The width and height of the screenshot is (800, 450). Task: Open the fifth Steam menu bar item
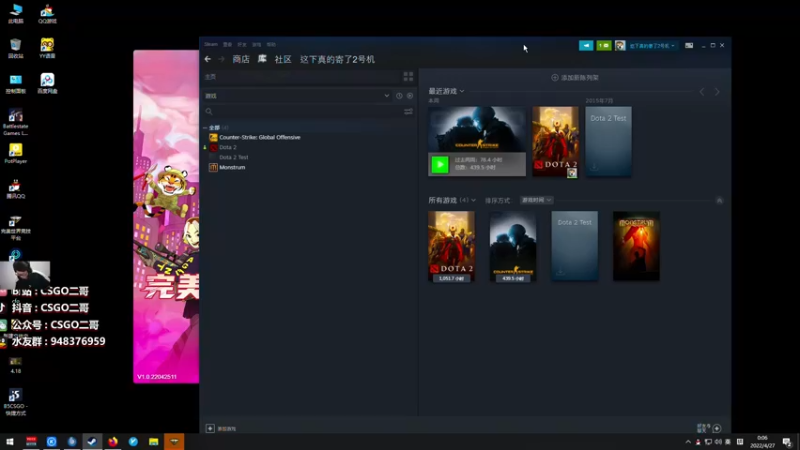click(x=271, y=44)
